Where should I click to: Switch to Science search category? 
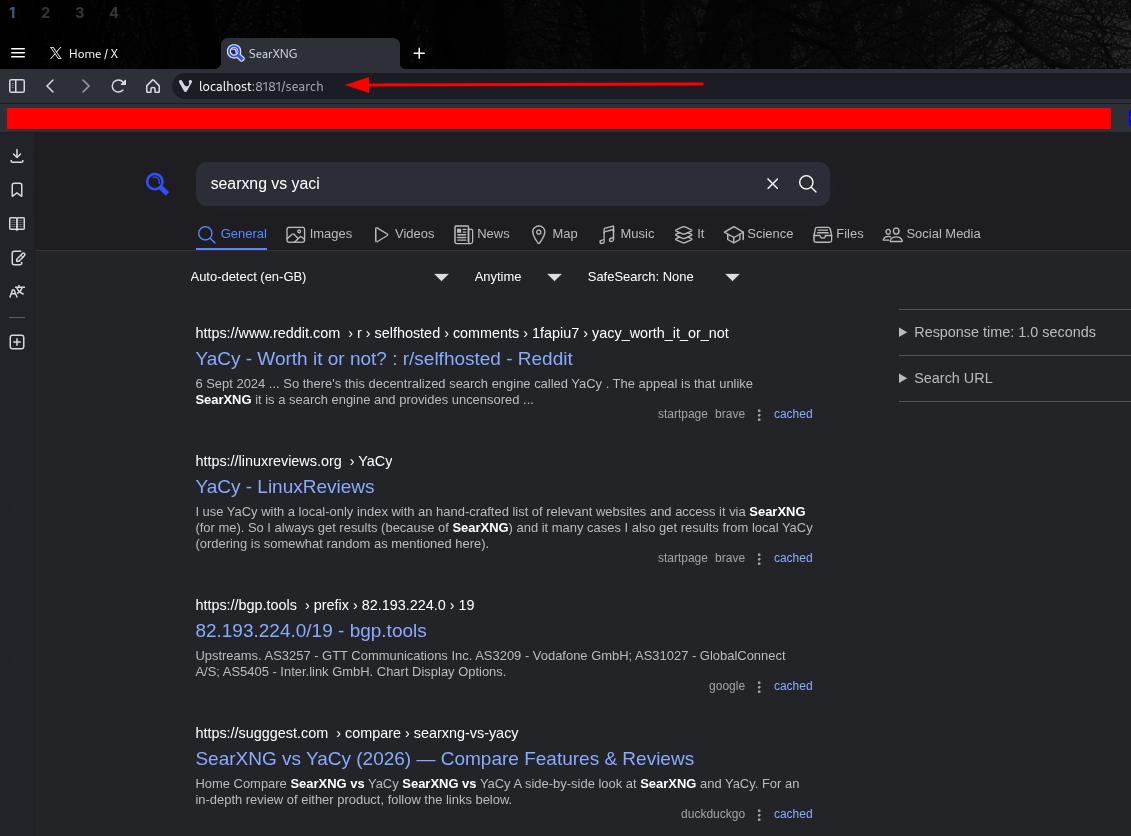758,234
